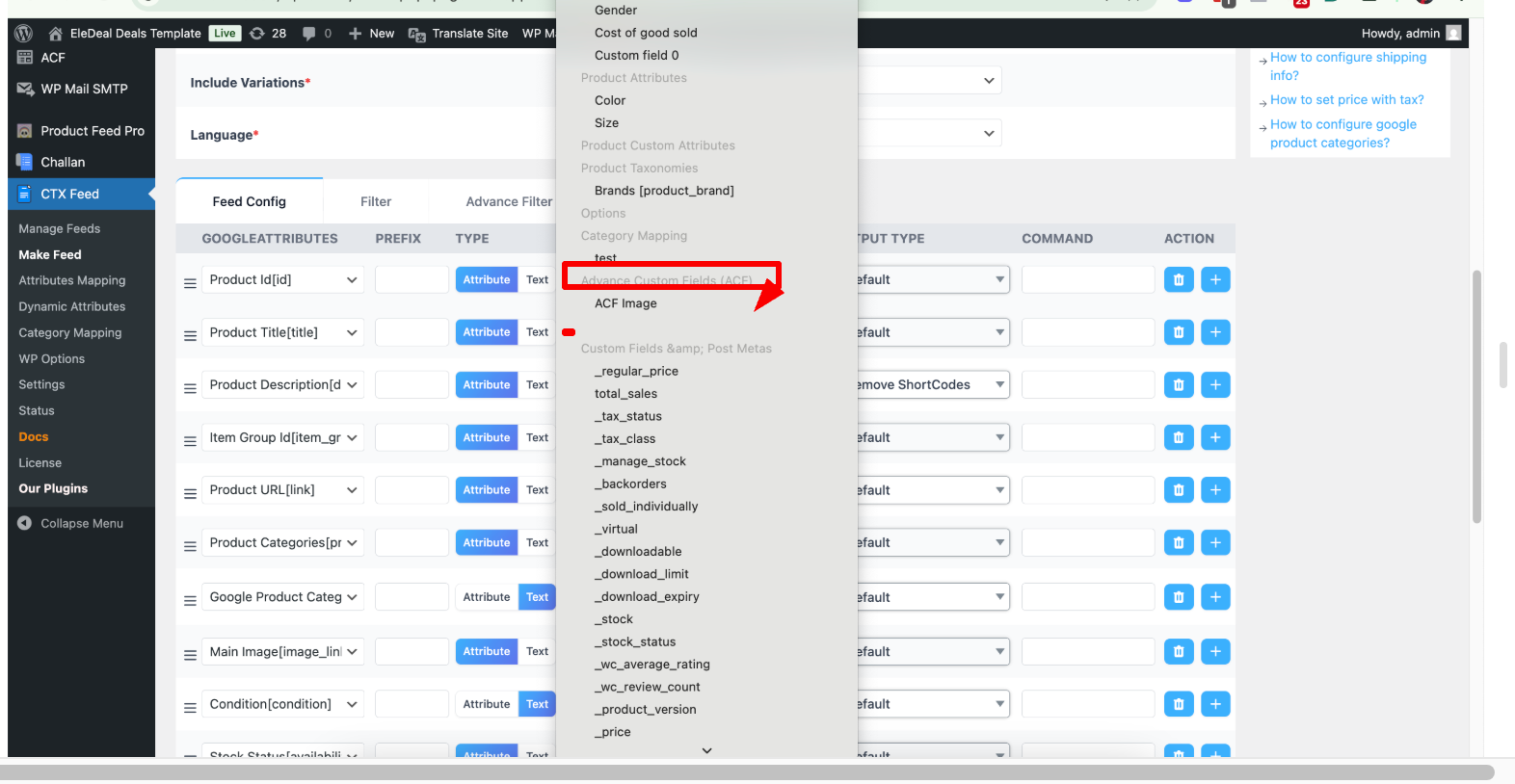Expand the Include Variations dropdown

(930, 80)
